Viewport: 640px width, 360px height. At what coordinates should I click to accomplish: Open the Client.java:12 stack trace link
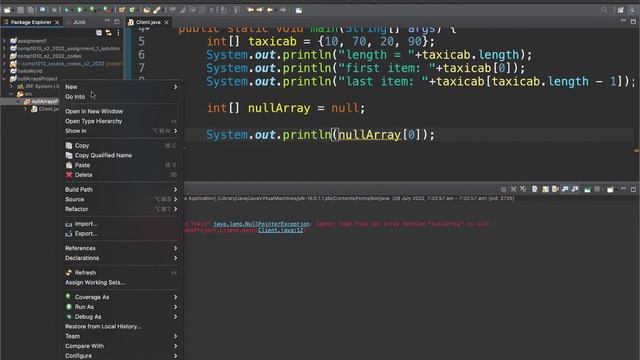280,230
